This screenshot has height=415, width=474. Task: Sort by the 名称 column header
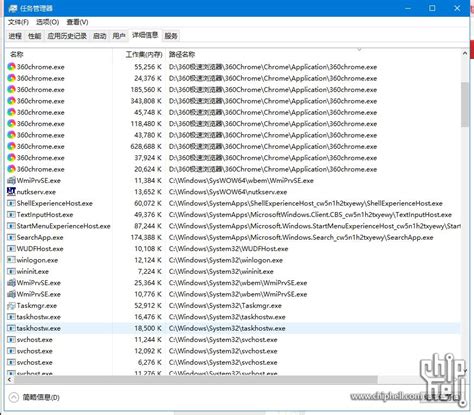[x=59, y=54]
